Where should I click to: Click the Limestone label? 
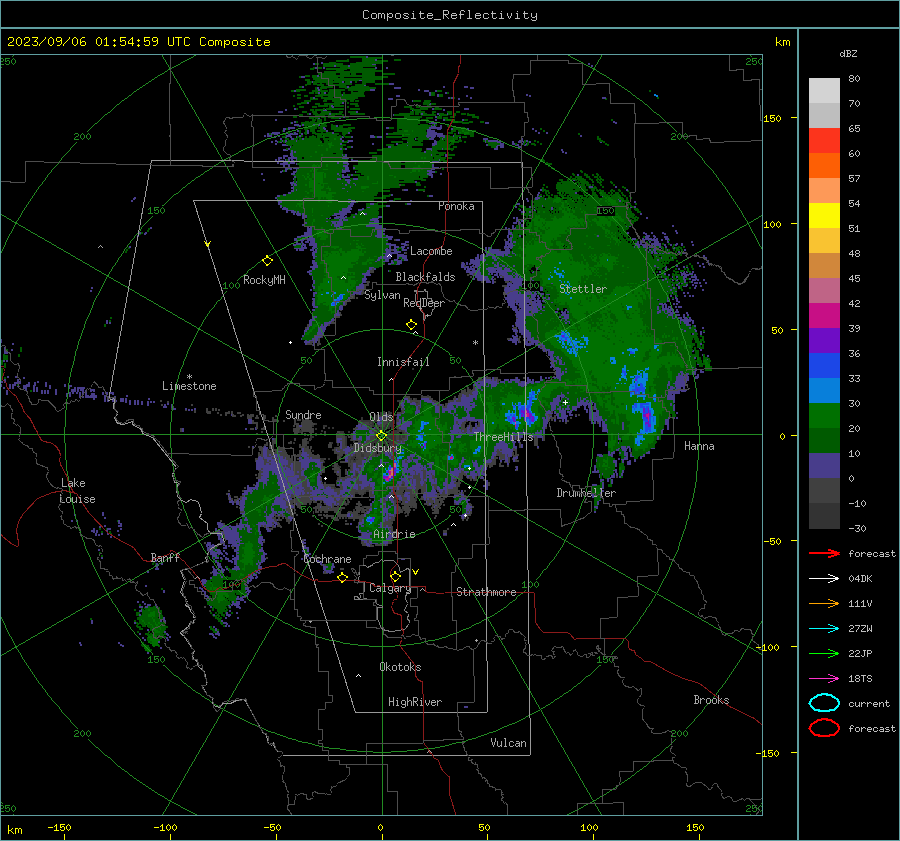[x=189, y=386]
